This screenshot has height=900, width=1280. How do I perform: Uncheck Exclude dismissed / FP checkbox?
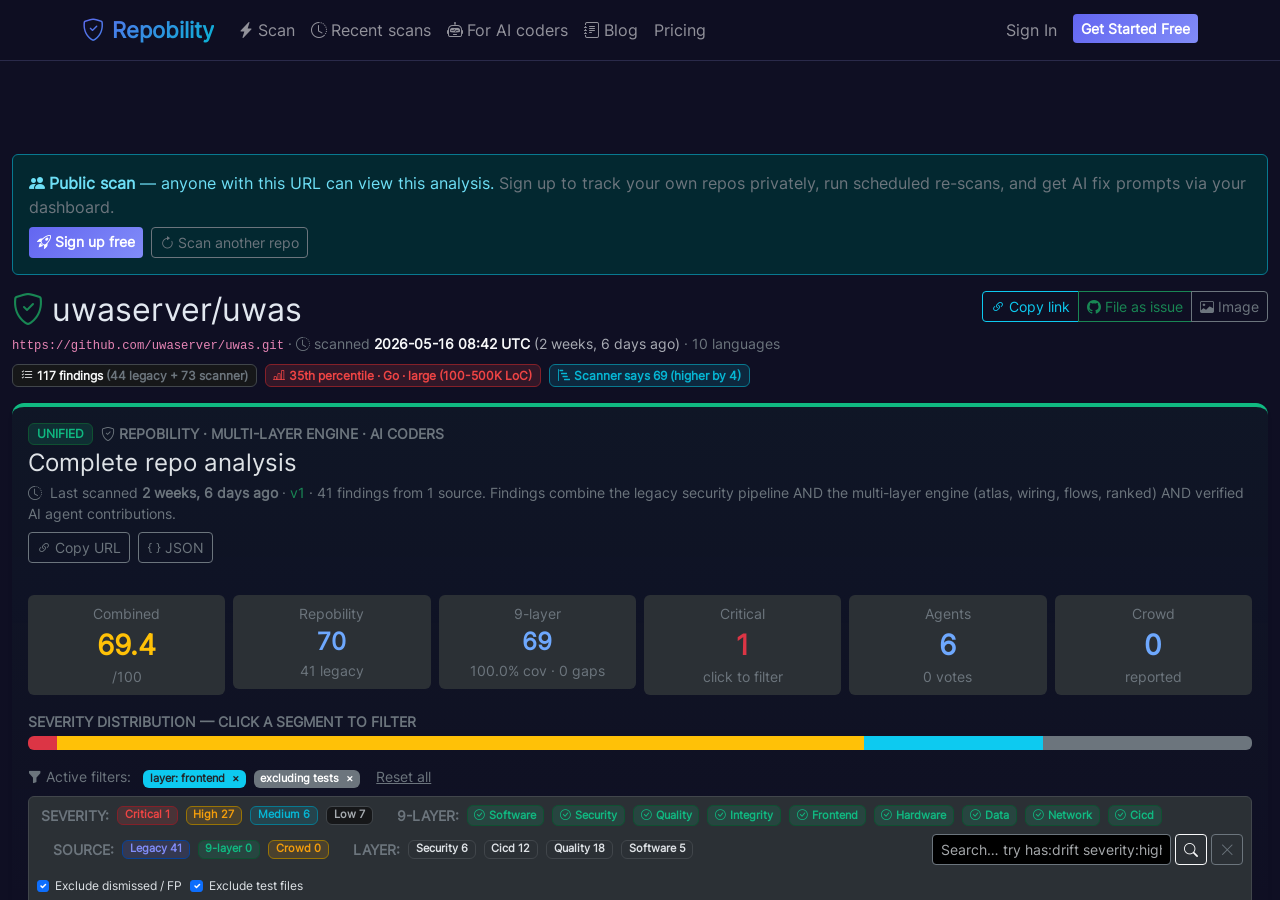pos(43,886)
